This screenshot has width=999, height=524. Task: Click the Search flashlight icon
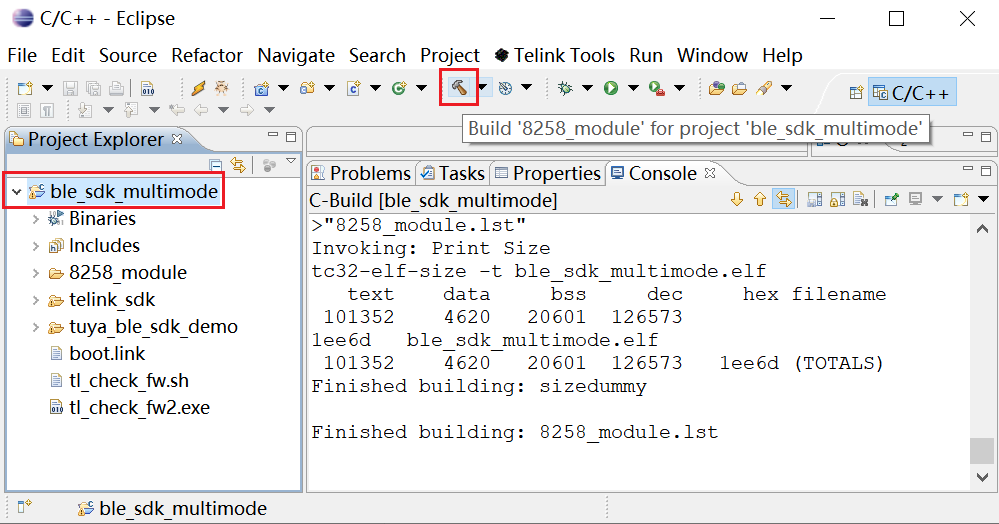[x=764, y=88]
